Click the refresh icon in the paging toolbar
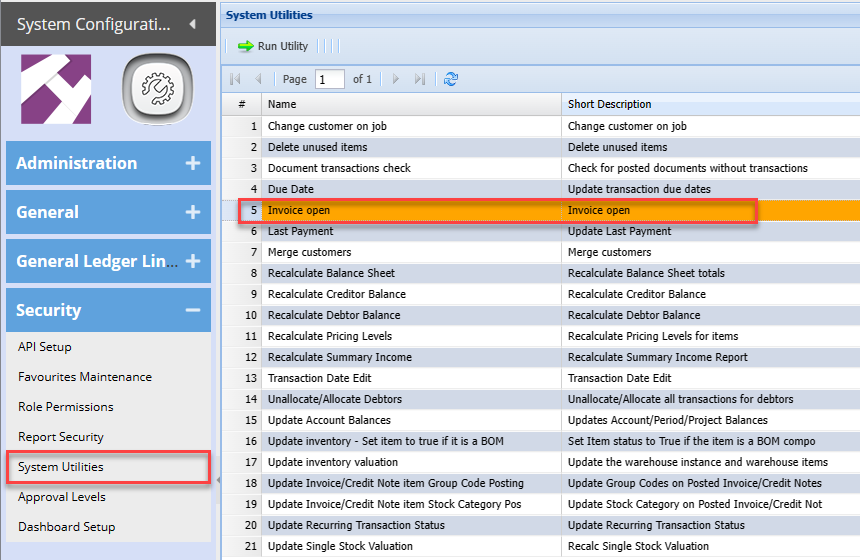This screenshot has height=560, width=860. pos(451,79)
